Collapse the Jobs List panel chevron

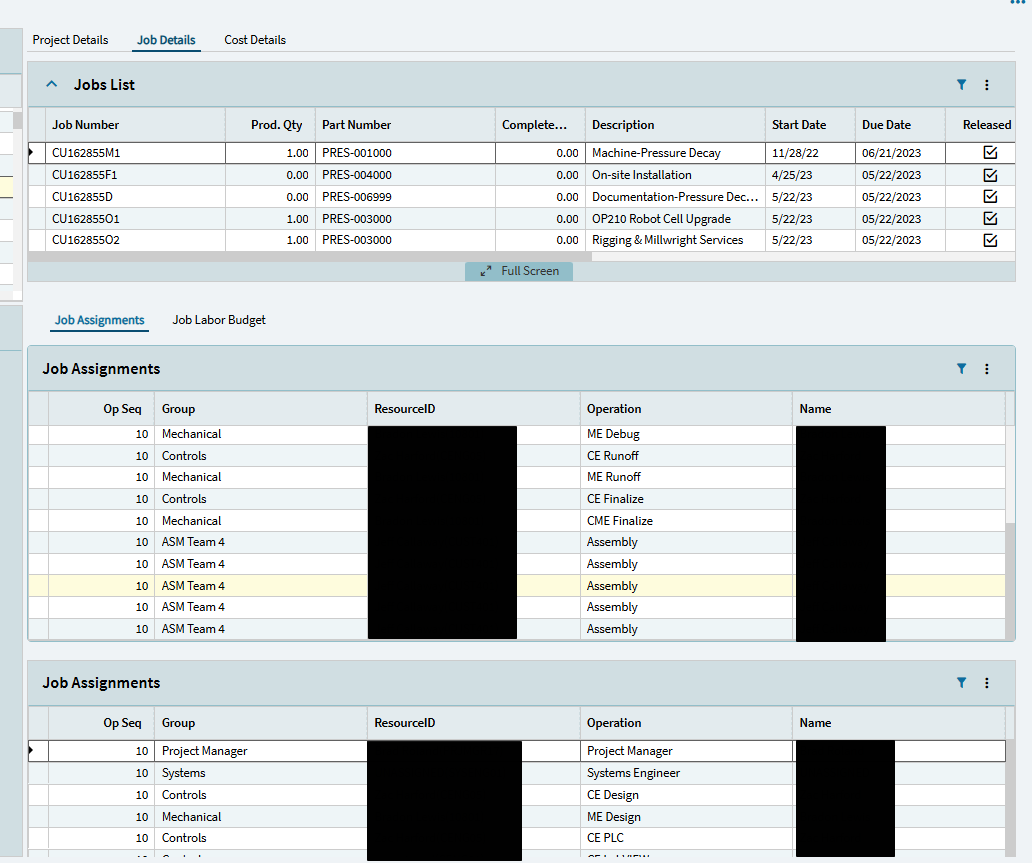pyautogui.click(x=52, y=85)
